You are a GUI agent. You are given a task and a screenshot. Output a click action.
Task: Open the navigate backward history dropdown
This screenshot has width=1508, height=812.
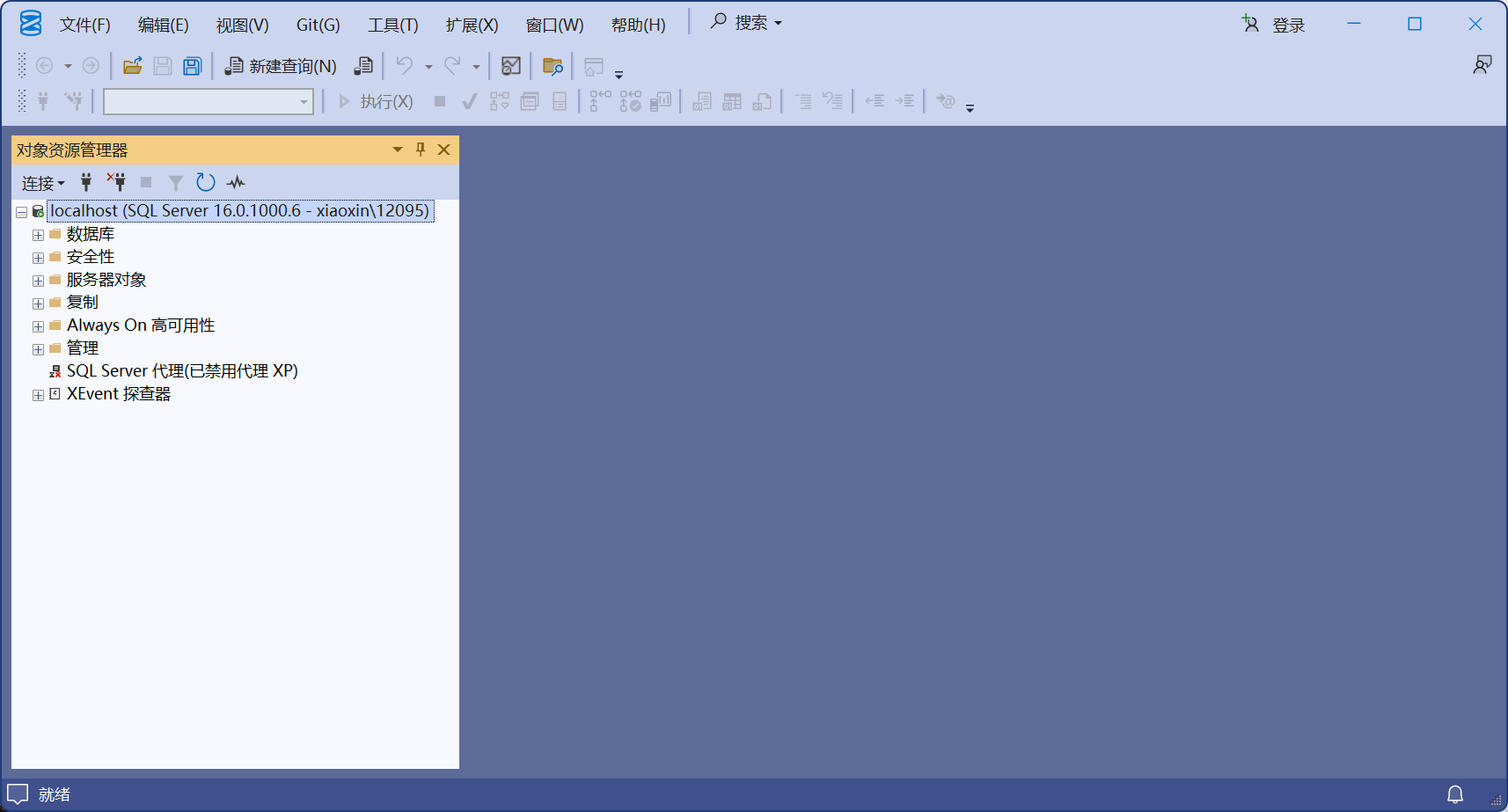pyautogui.click(x=68, y=67)
